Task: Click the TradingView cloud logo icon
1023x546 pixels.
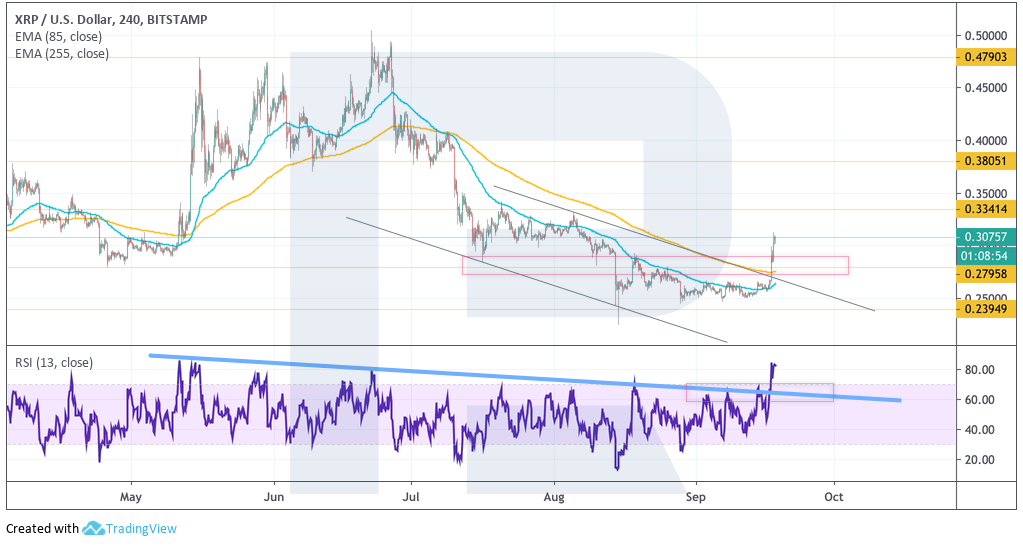Action: pyautogui.click(x=94, y=528)
